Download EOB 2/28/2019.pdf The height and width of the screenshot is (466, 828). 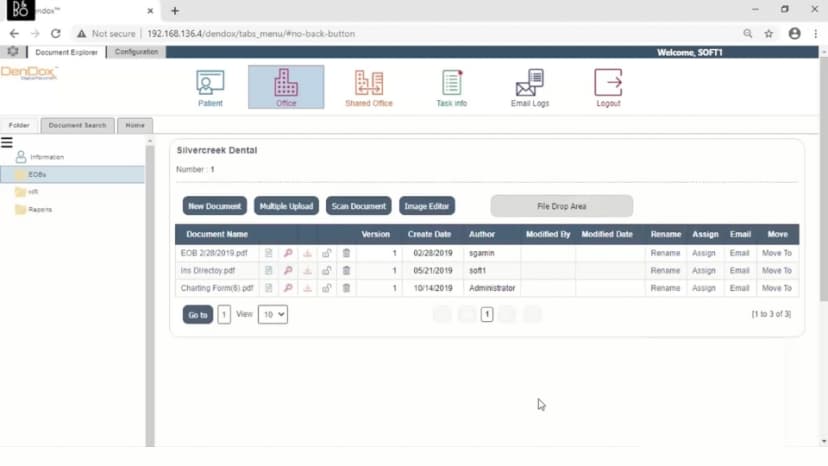pyautogui.click(x=307, y=253)
